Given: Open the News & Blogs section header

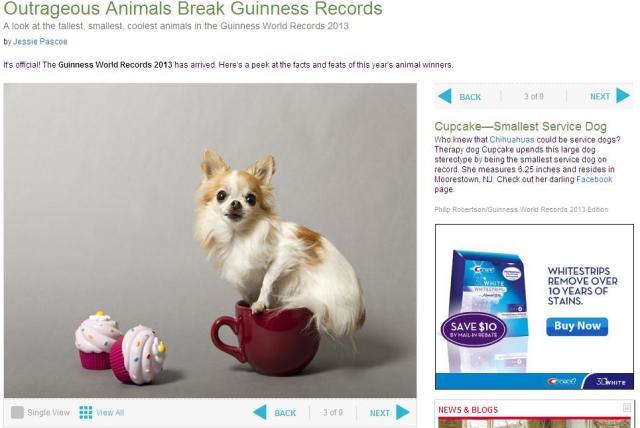Looking at the screenshot, I should point(468,410).
